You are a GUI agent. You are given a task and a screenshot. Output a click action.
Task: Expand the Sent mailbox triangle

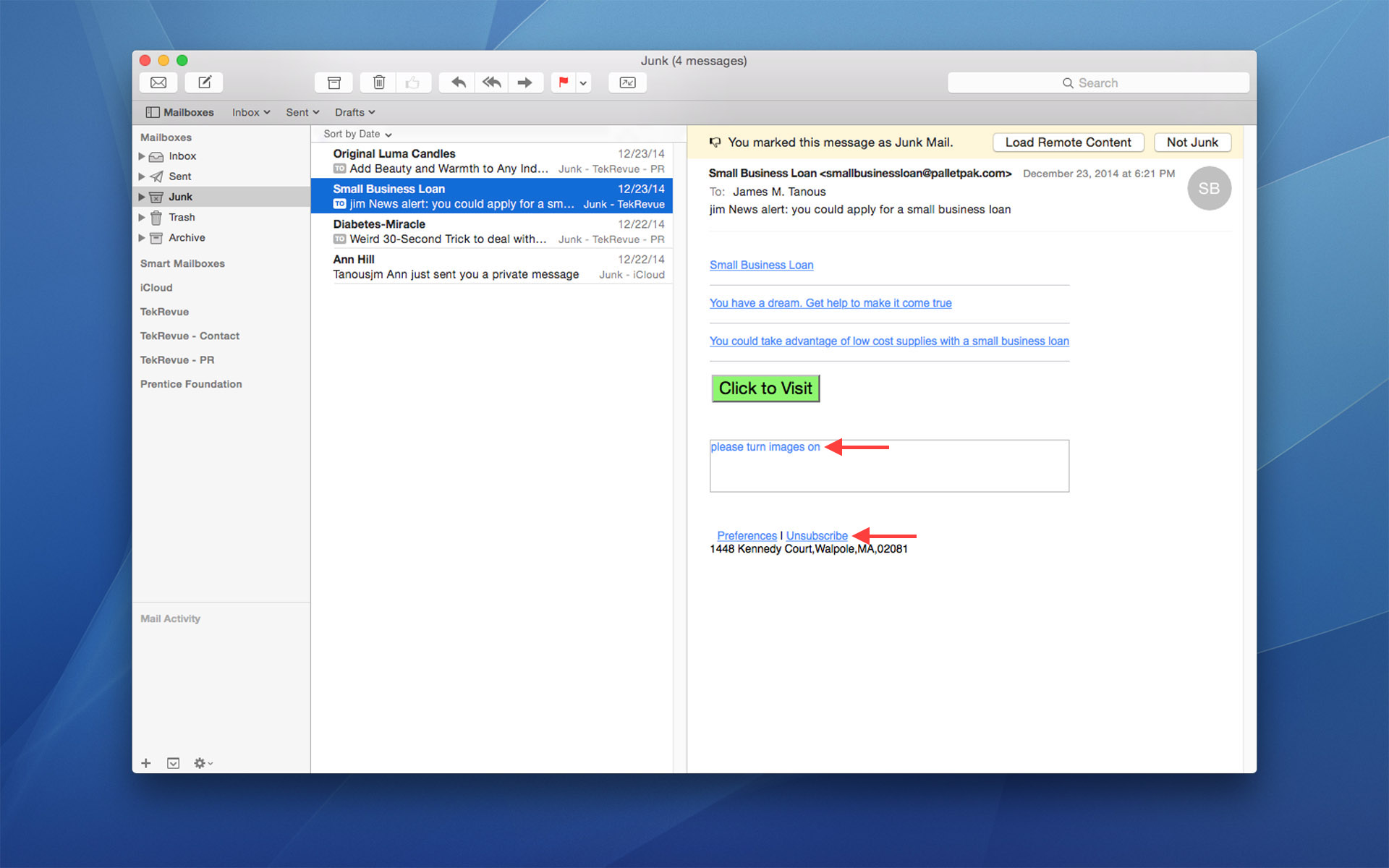click(x=142, y=176)
